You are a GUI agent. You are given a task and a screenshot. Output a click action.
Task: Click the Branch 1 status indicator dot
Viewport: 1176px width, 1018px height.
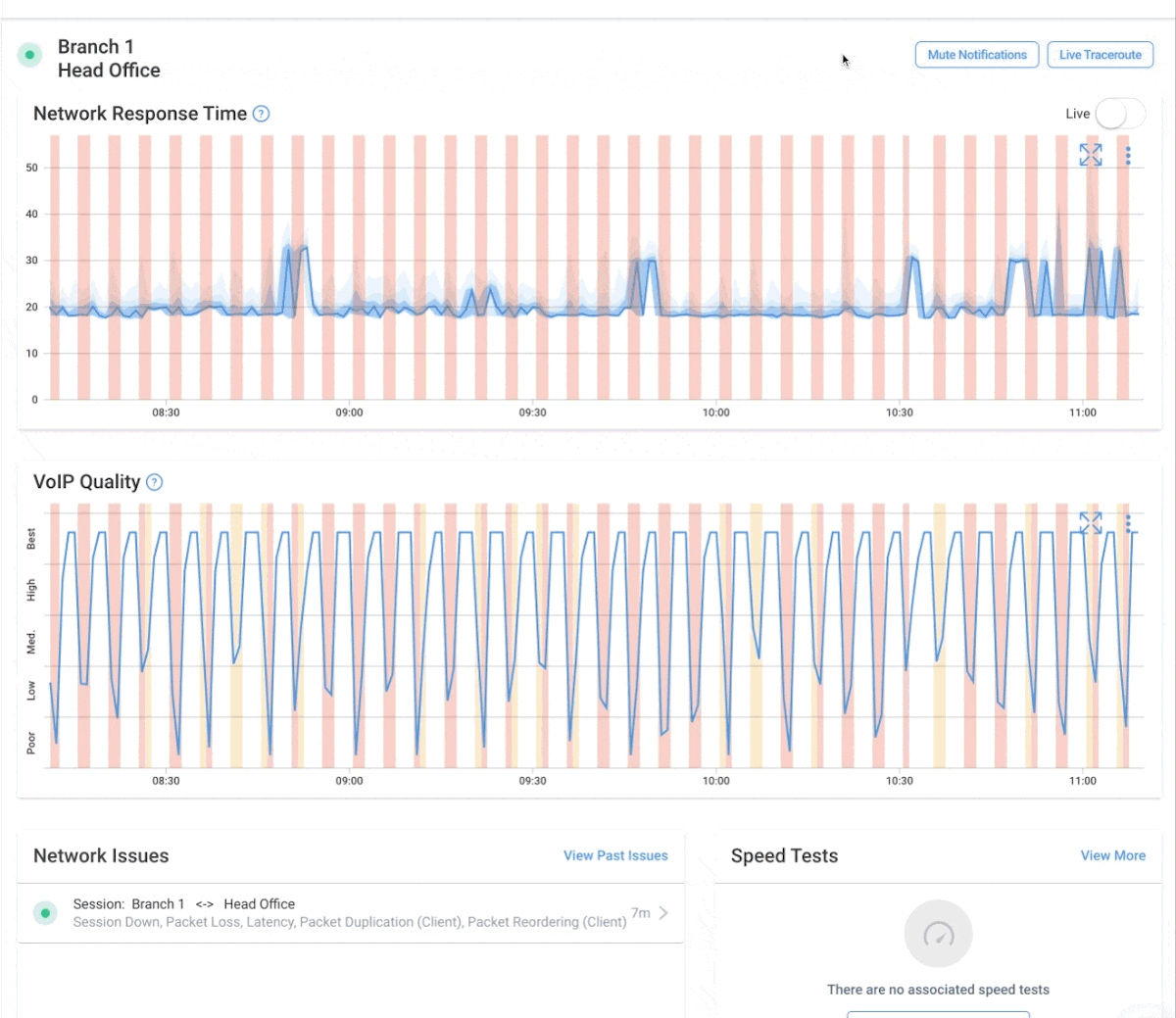pos(29,55)
